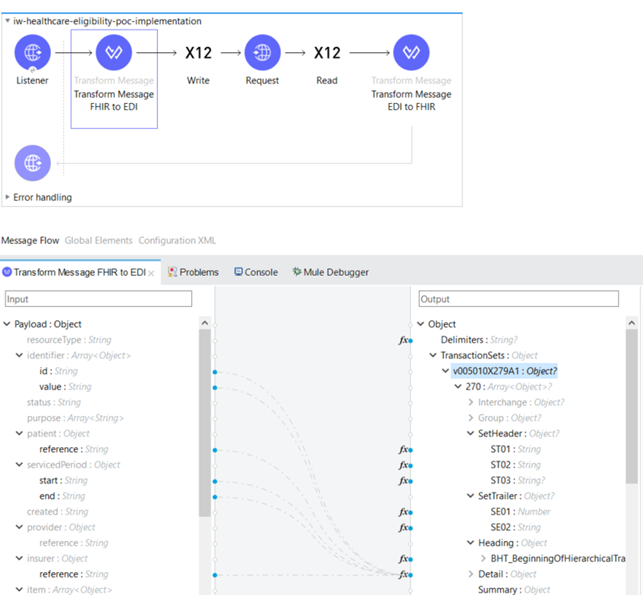
Task: Collapse the output Object root node
Action: (420, 324)
